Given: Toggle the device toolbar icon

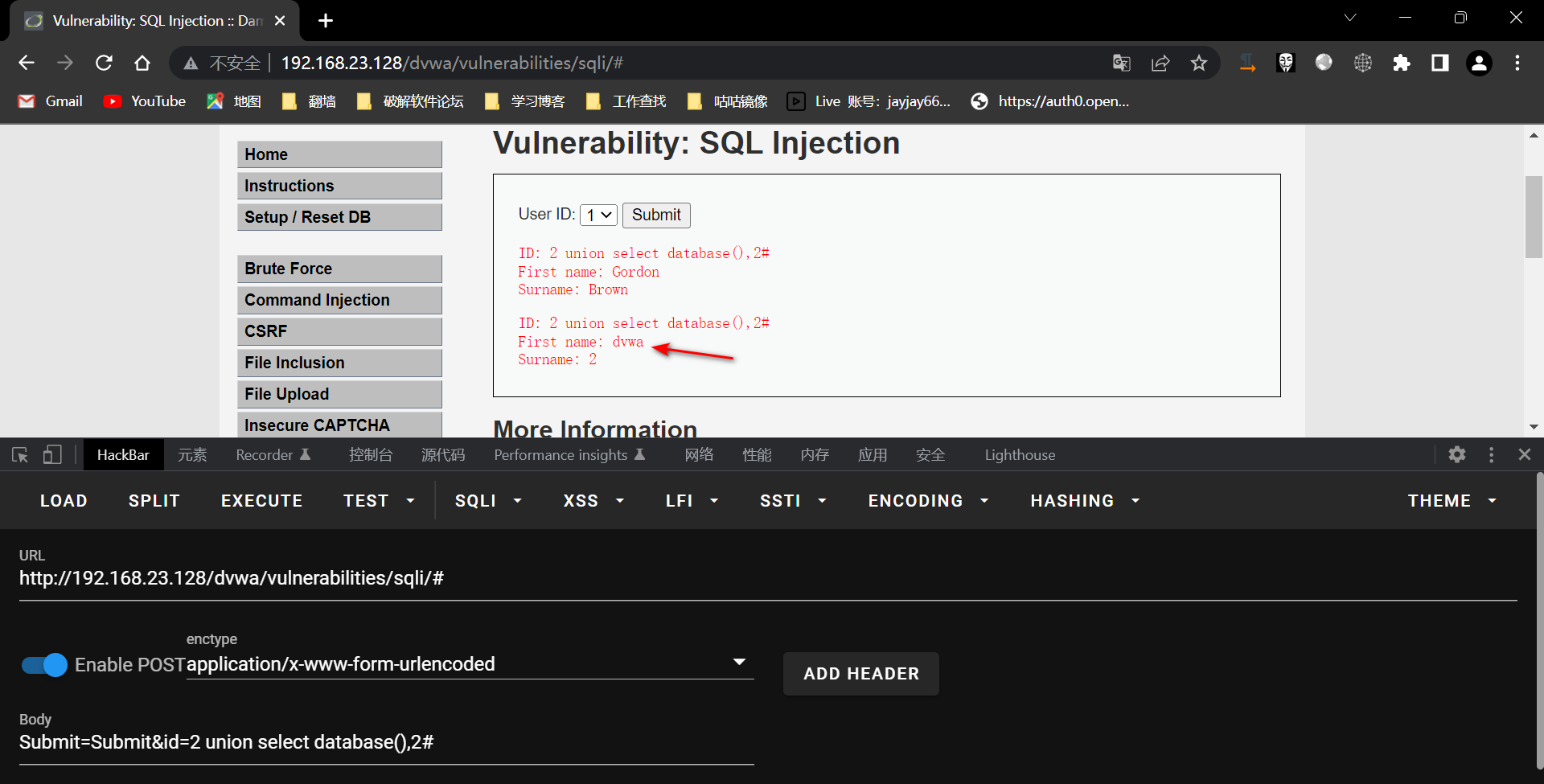Looking at the screenshot, I should (52, 455).
